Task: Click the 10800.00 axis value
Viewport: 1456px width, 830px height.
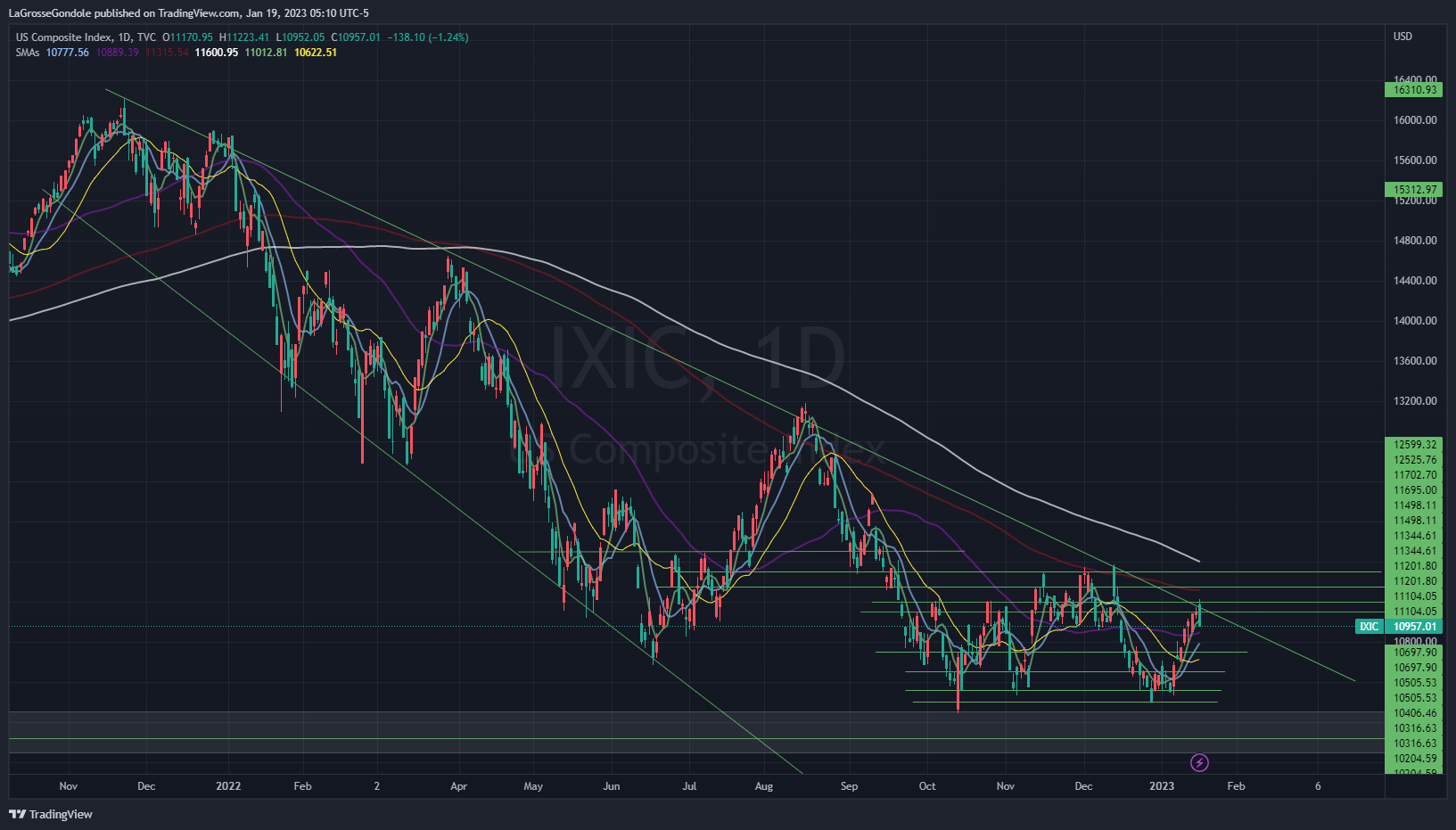Action: coord(1415,641)
